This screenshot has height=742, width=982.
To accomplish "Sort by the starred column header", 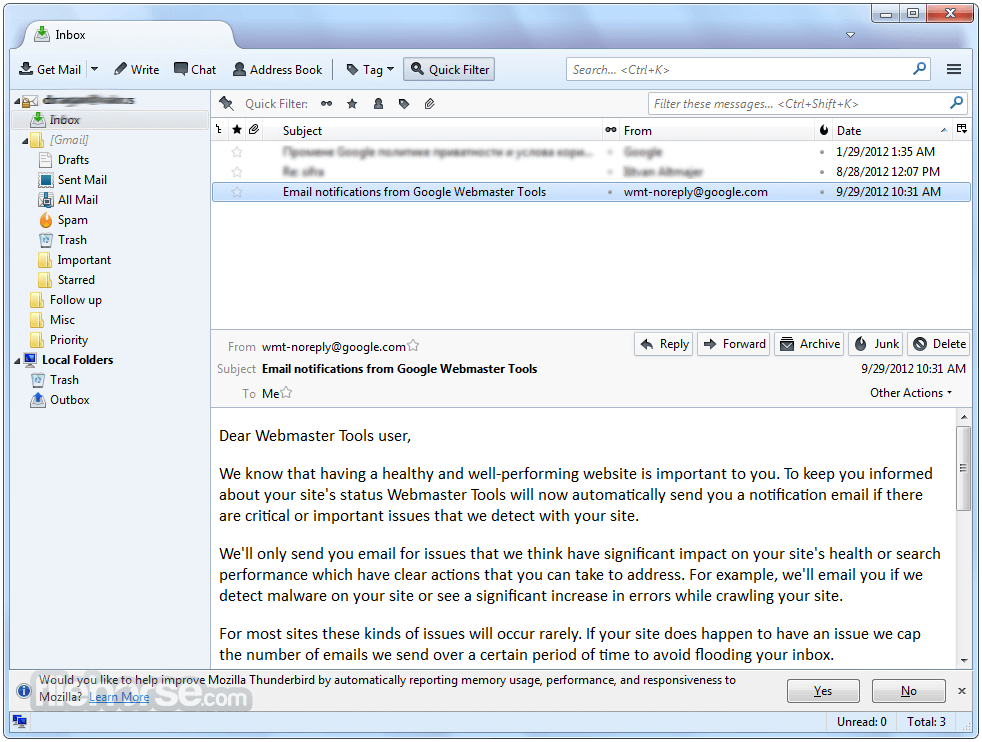I will [237, 130].
